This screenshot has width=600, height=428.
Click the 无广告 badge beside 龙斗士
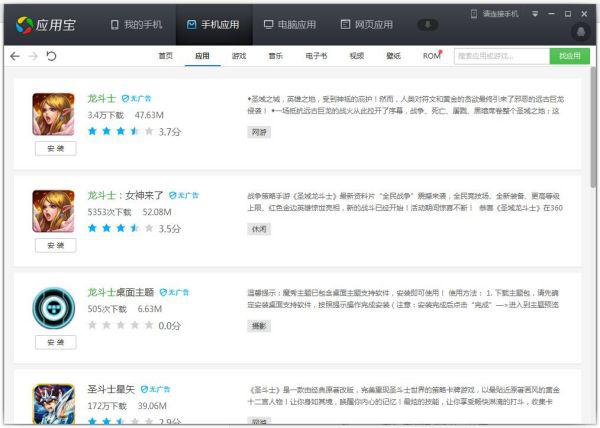pyautogui.click(x=136, y=99)
